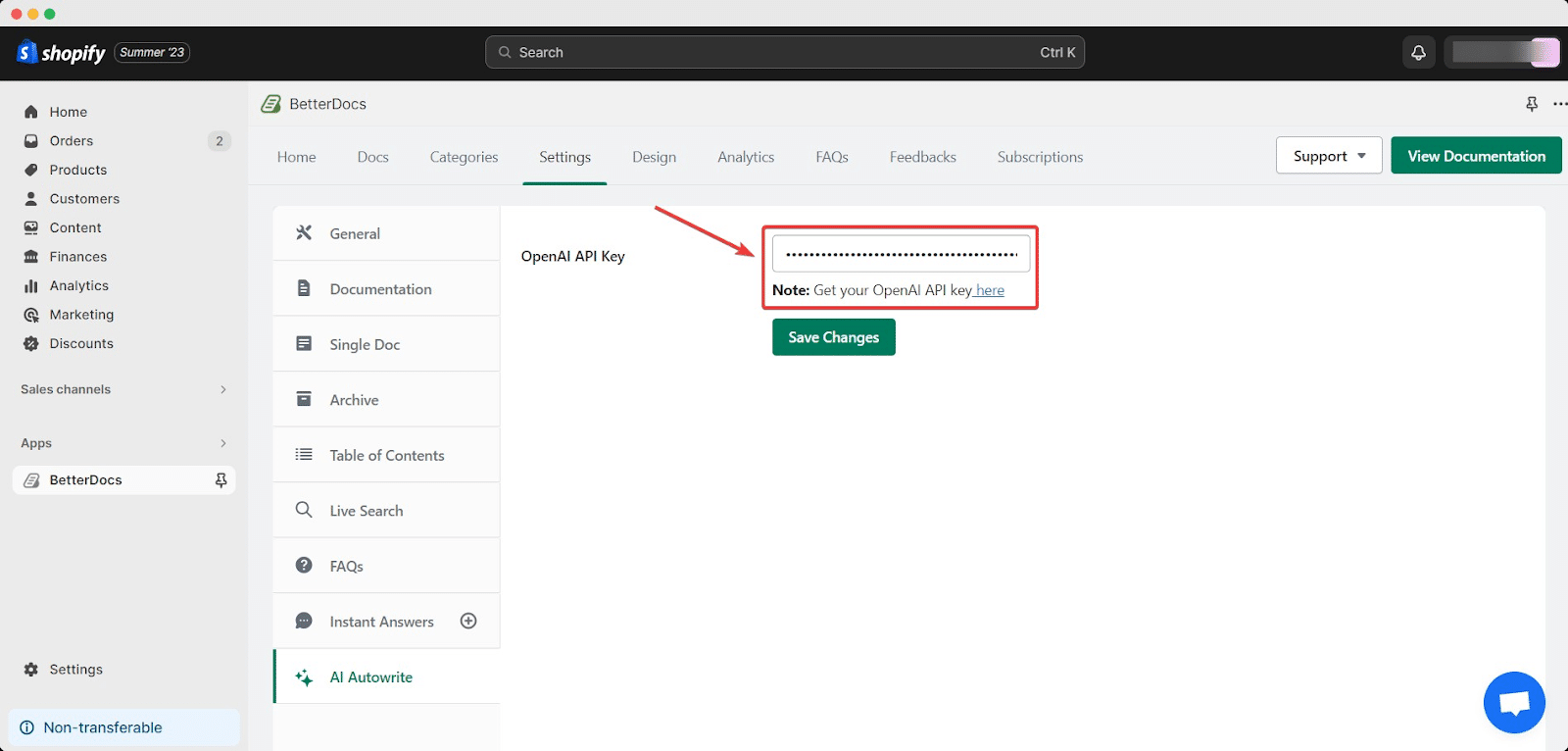Image resolution: width=1568 pixels, height=751 pixels.
Task: Click the Settings gear icon in sidebar
Action: click(31, 670)
